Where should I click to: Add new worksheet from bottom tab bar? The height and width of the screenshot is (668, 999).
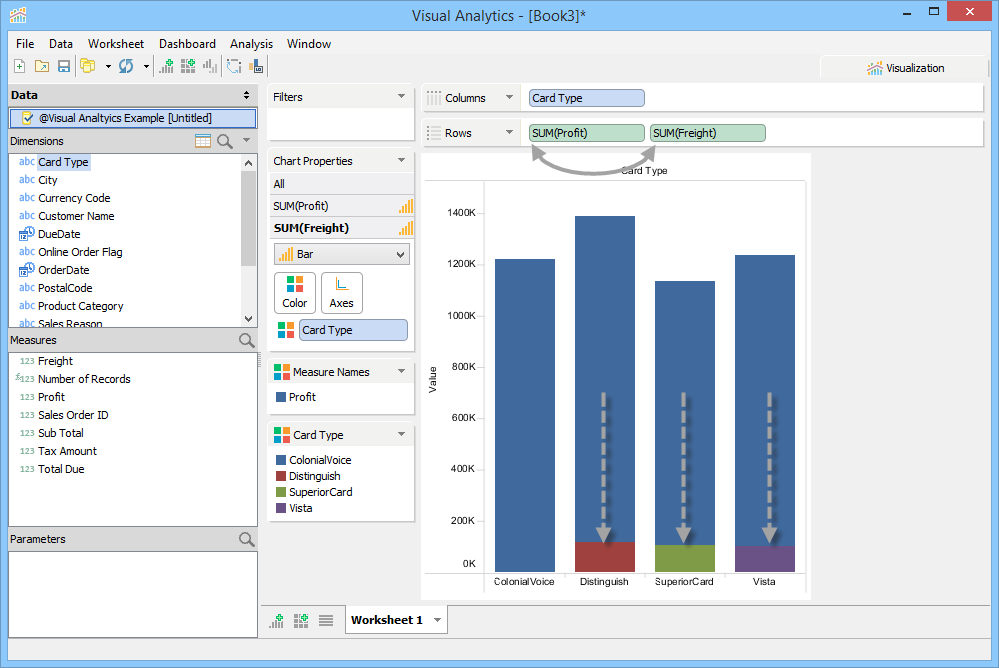point(277,620)
